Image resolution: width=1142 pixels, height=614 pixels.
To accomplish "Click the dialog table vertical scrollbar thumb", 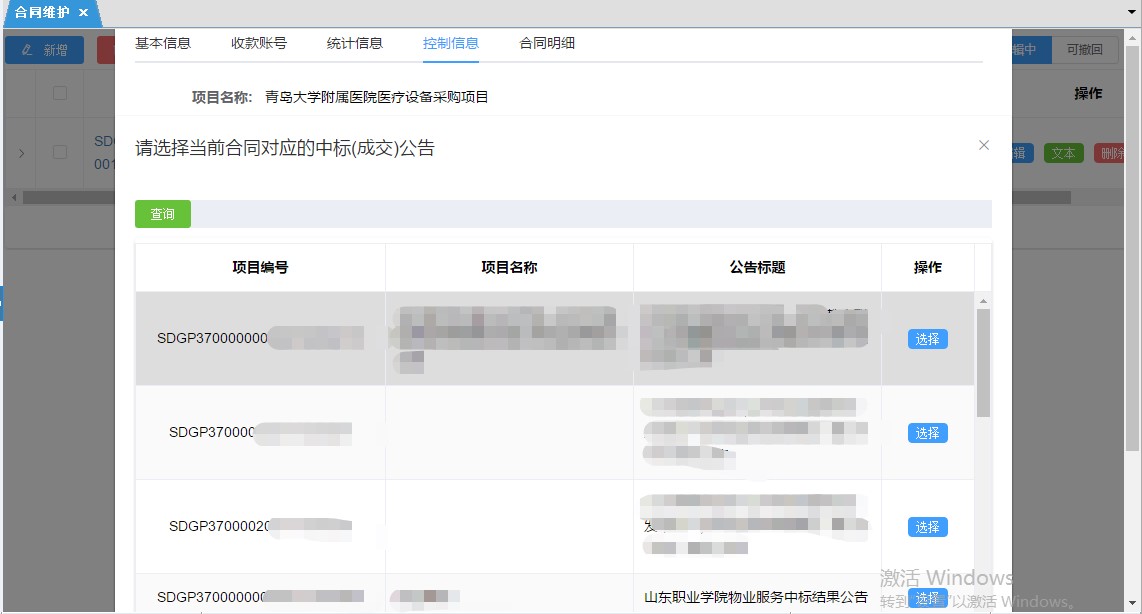I will point(983,363).
